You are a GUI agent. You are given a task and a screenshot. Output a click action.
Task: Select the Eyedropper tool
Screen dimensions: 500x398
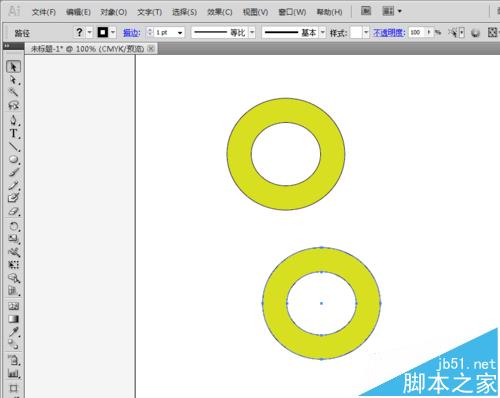click(x=13, y=332)
